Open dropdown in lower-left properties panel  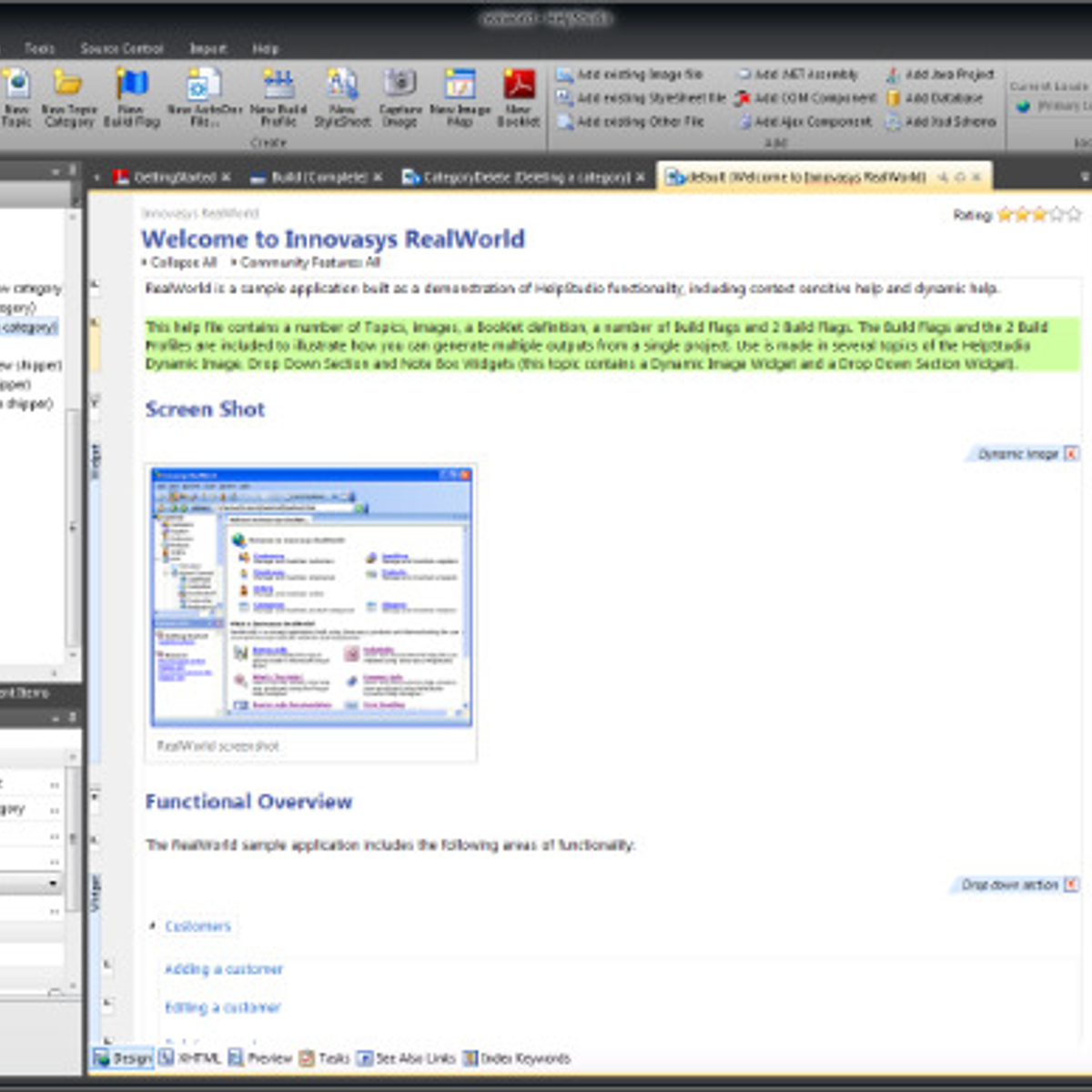coord(53,884)
